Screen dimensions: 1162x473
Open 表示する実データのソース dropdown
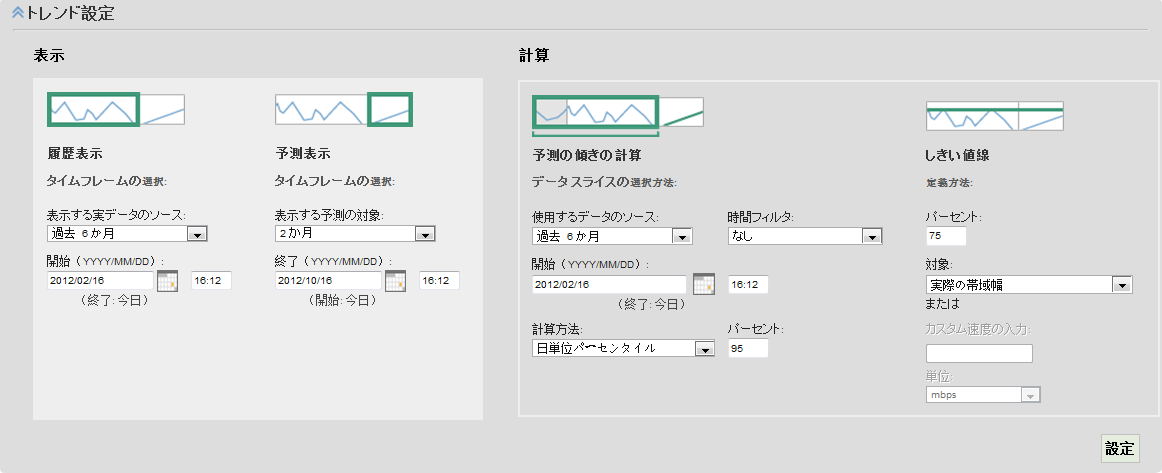(x=197, y=234)
